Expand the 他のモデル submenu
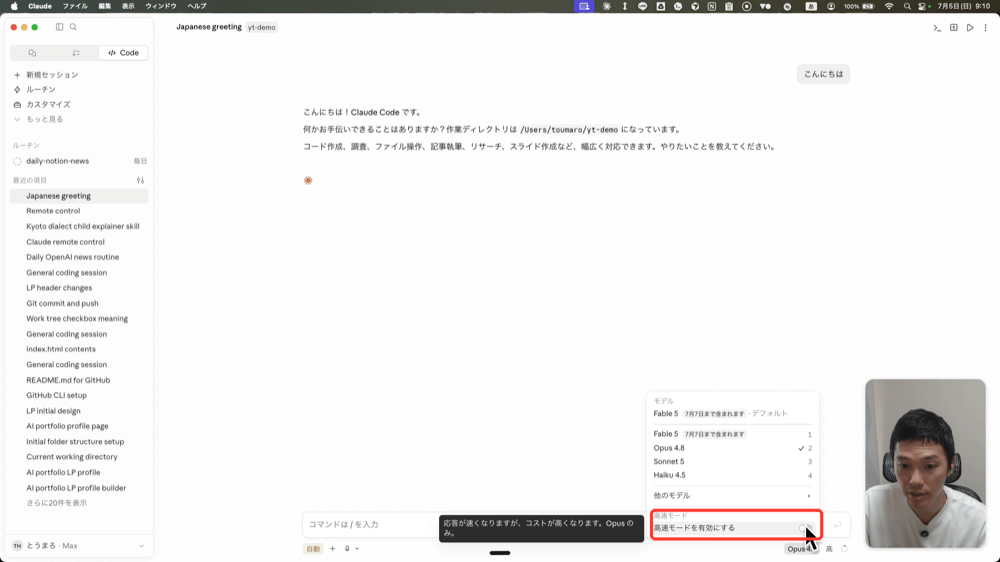The height and width of the screenshot is (562, 1000). pos(732,496)
